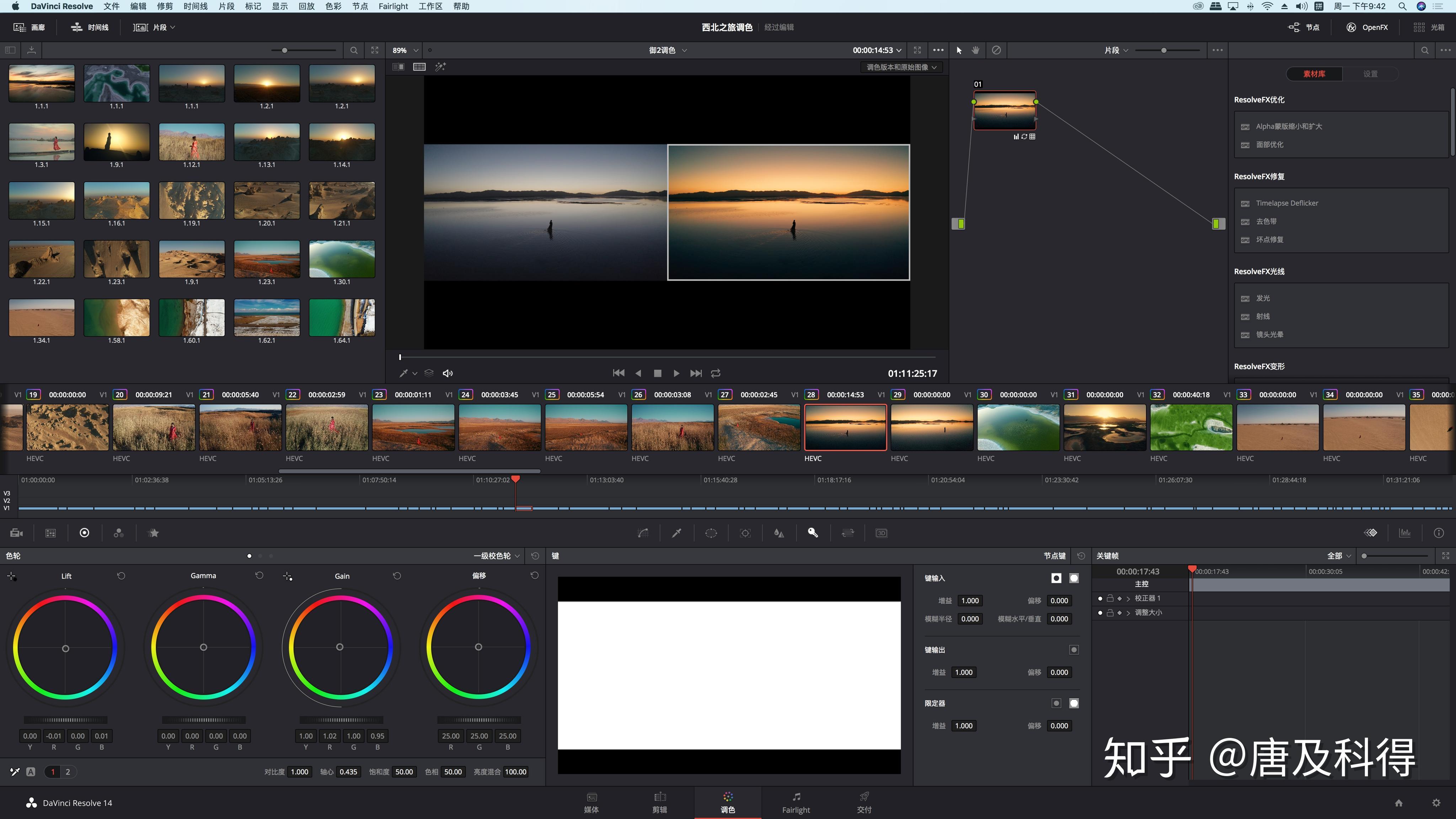Select gallery still 1.30.1 thumbnail
This screenshot has width=1456, height=819.
pos(342,259)
